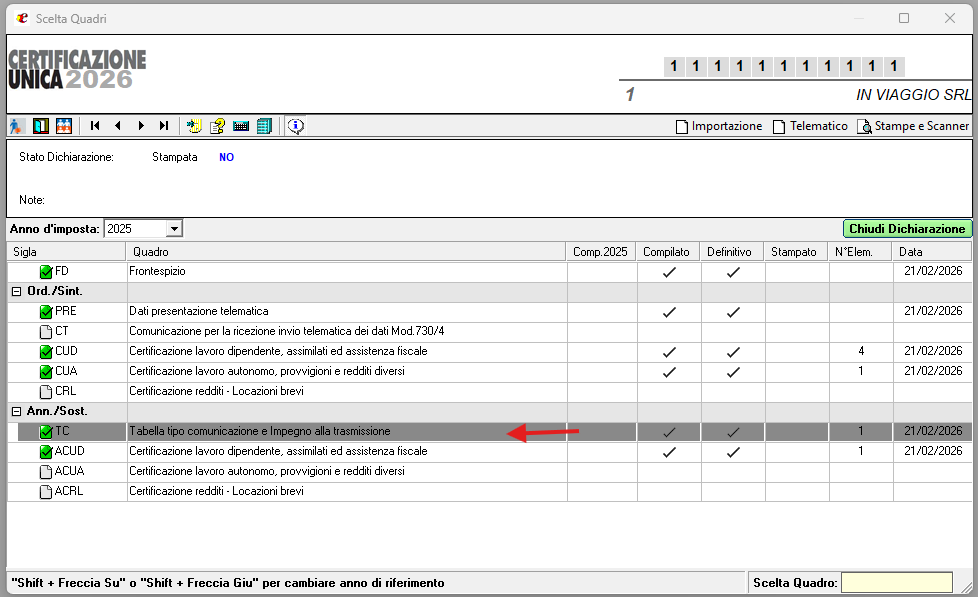978x597 pixels.
Task: Go to the previous record
Action: coord(118,126)
